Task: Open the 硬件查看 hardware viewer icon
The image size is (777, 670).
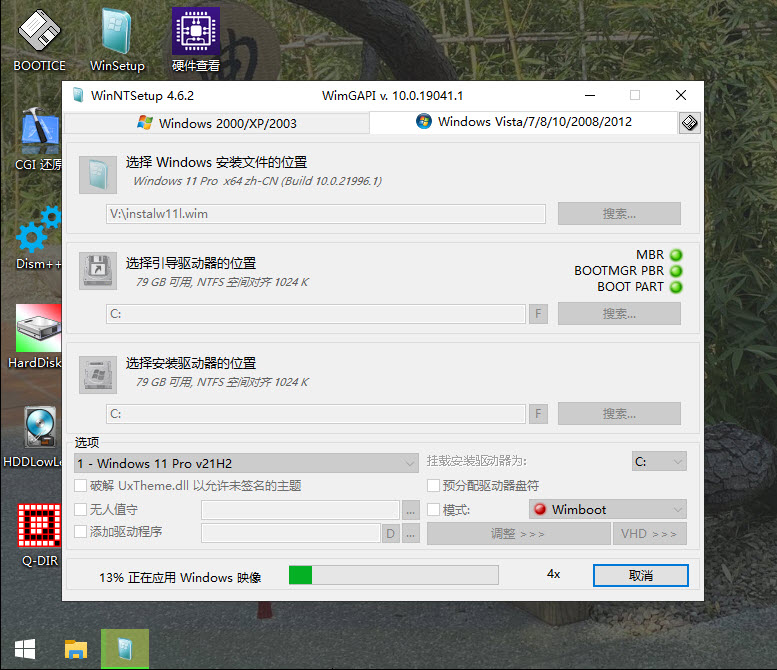Action: click(196, 41)
